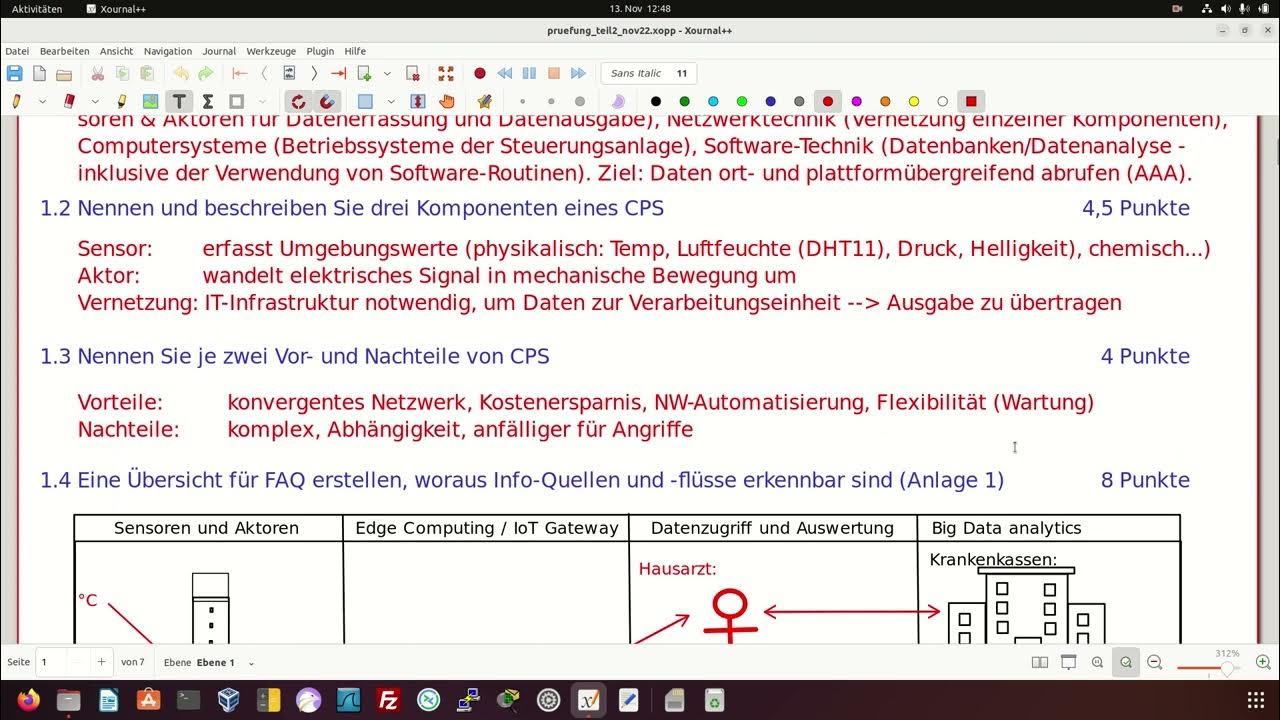This screenshot has width=1280, height=720.
Task: Open the Pen tool options dropdown
Action: [x=42, y=101]
